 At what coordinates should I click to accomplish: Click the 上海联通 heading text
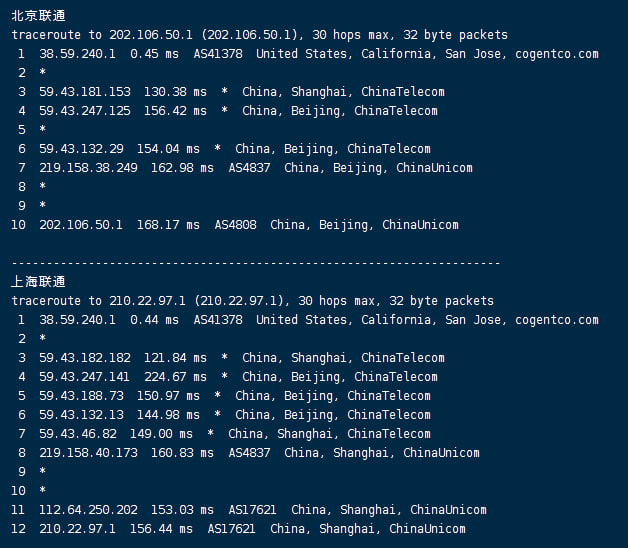[40, 282]
